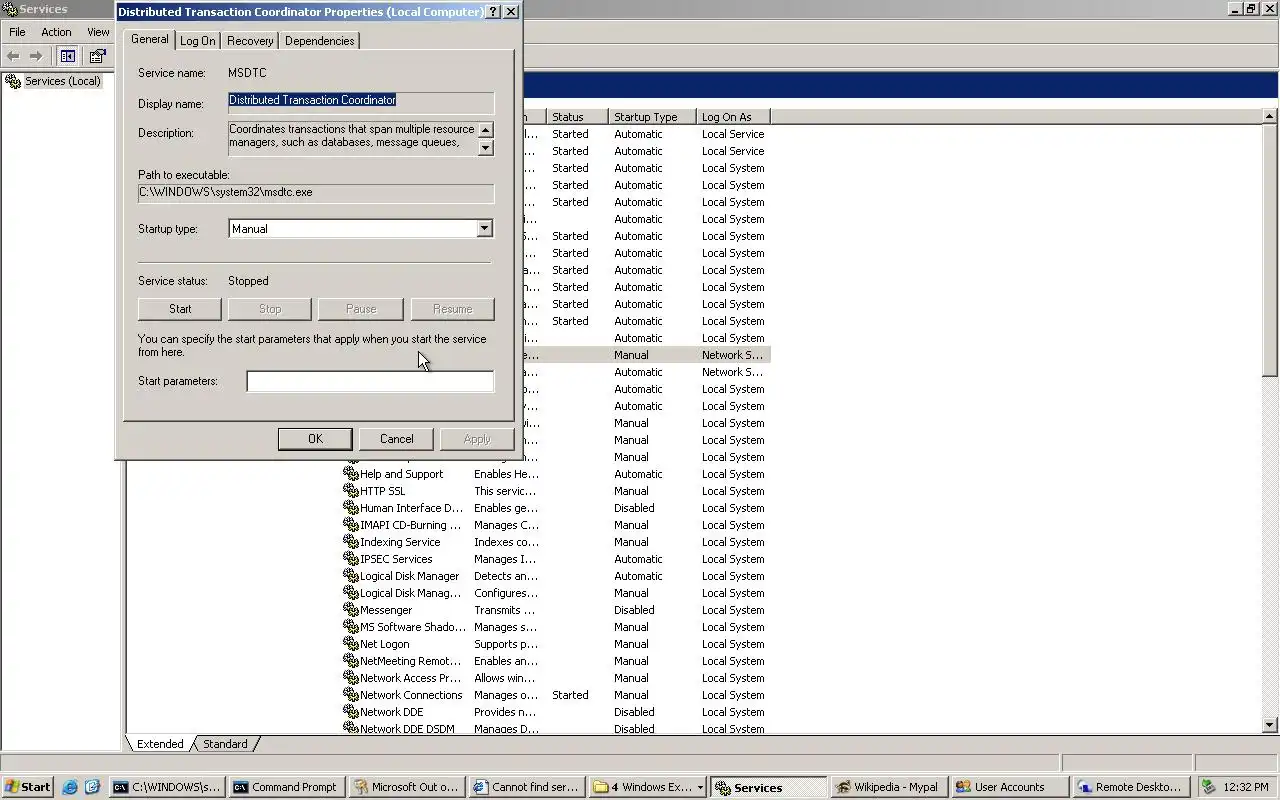Viewport: 1280px width, 800px height.
Task: Open the C:\WINDOWS\s... taskbar button
Action: point(165,787)
